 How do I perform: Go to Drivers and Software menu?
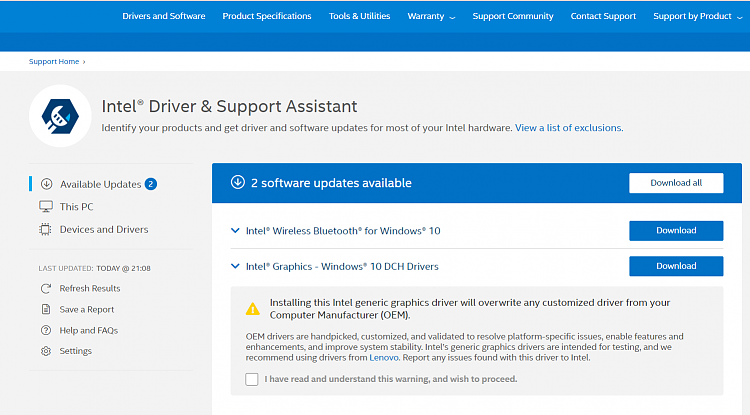coord(164,16)
